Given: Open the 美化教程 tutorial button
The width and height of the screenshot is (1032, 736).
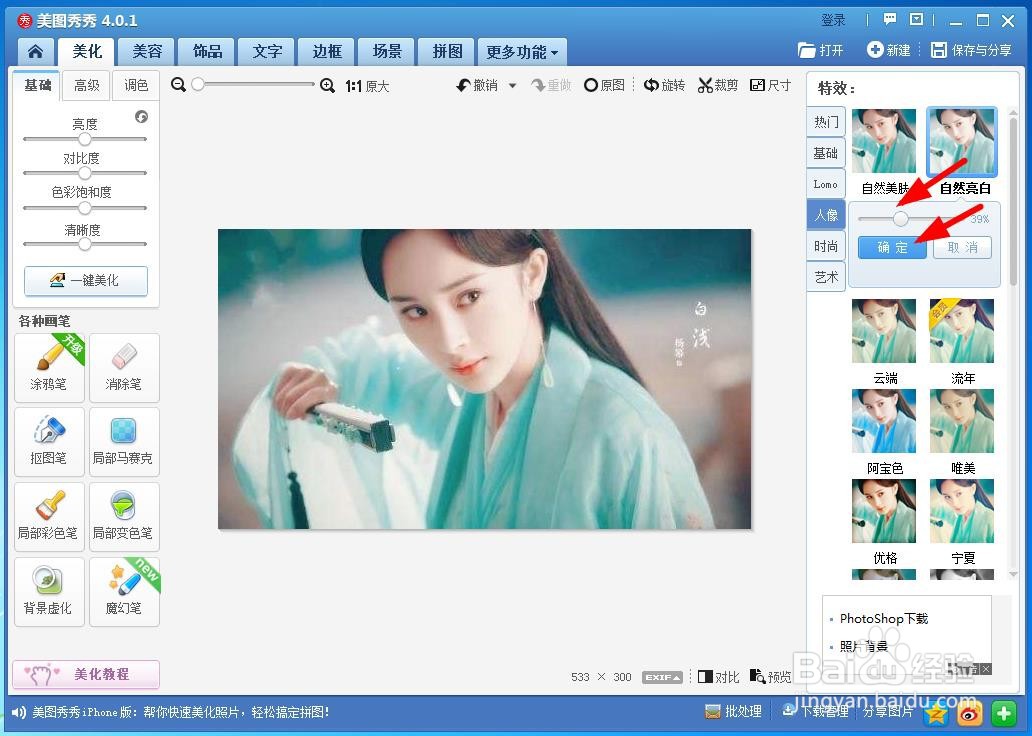Looking at the screenshot, I should (86, 674).
